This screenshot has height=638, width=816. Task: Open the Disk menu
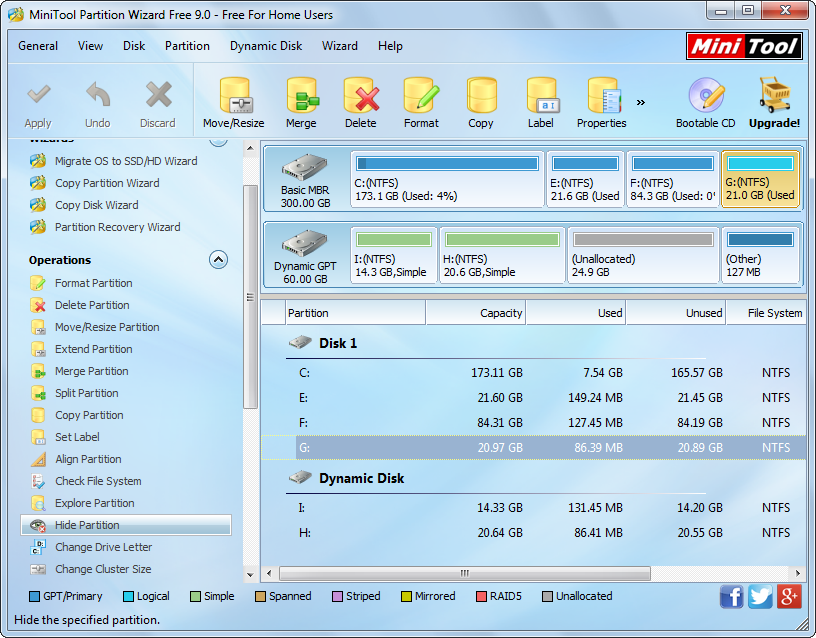point(134,46)
